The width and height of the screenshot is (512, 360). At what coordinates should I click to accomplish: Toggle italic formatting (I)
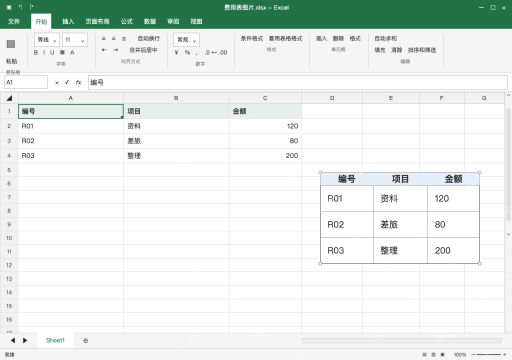[44, 52]
